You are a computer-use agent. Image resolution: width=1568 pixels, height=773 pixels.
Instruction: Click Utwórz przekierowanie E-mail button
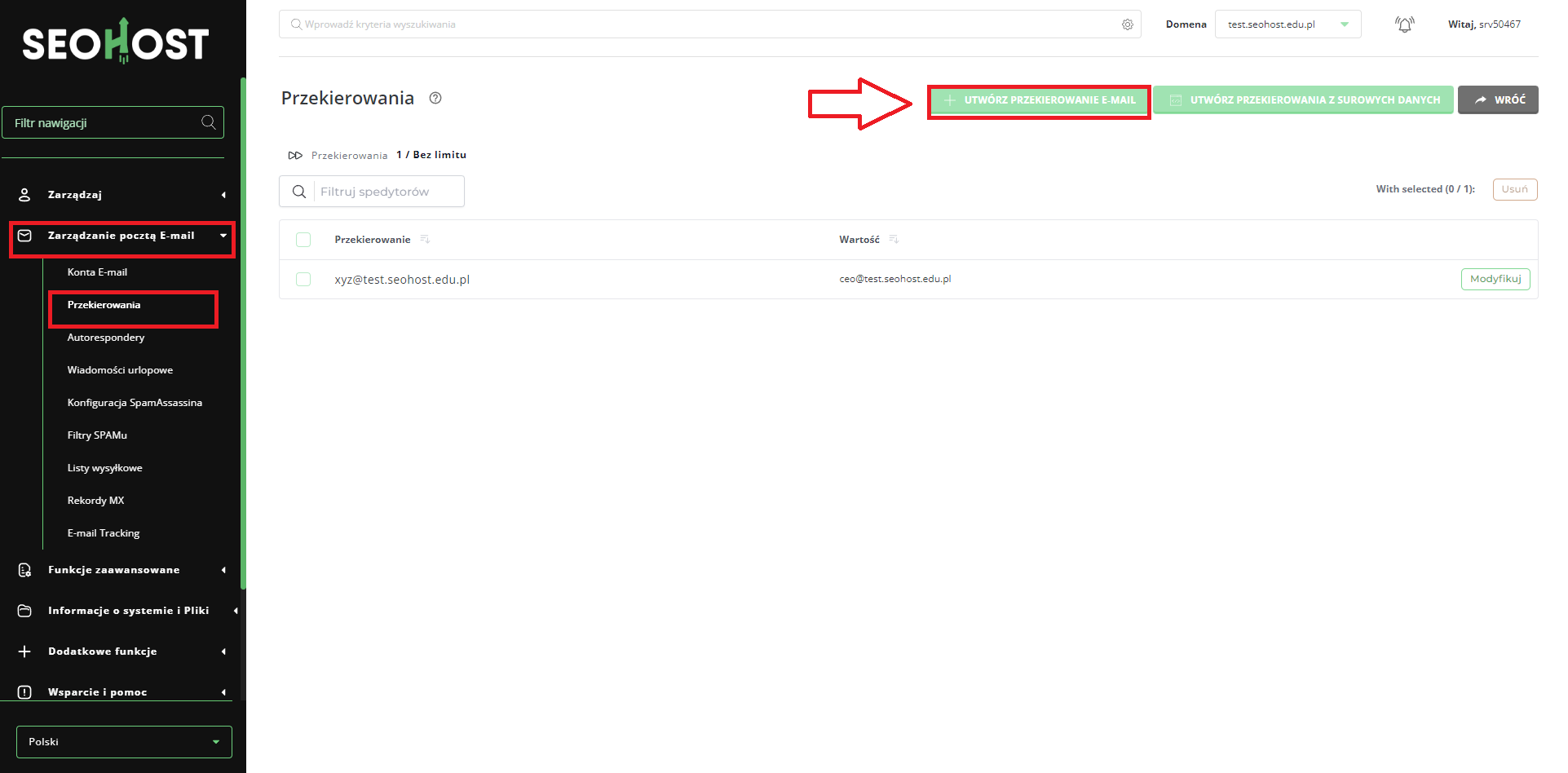click(1039, 100)
